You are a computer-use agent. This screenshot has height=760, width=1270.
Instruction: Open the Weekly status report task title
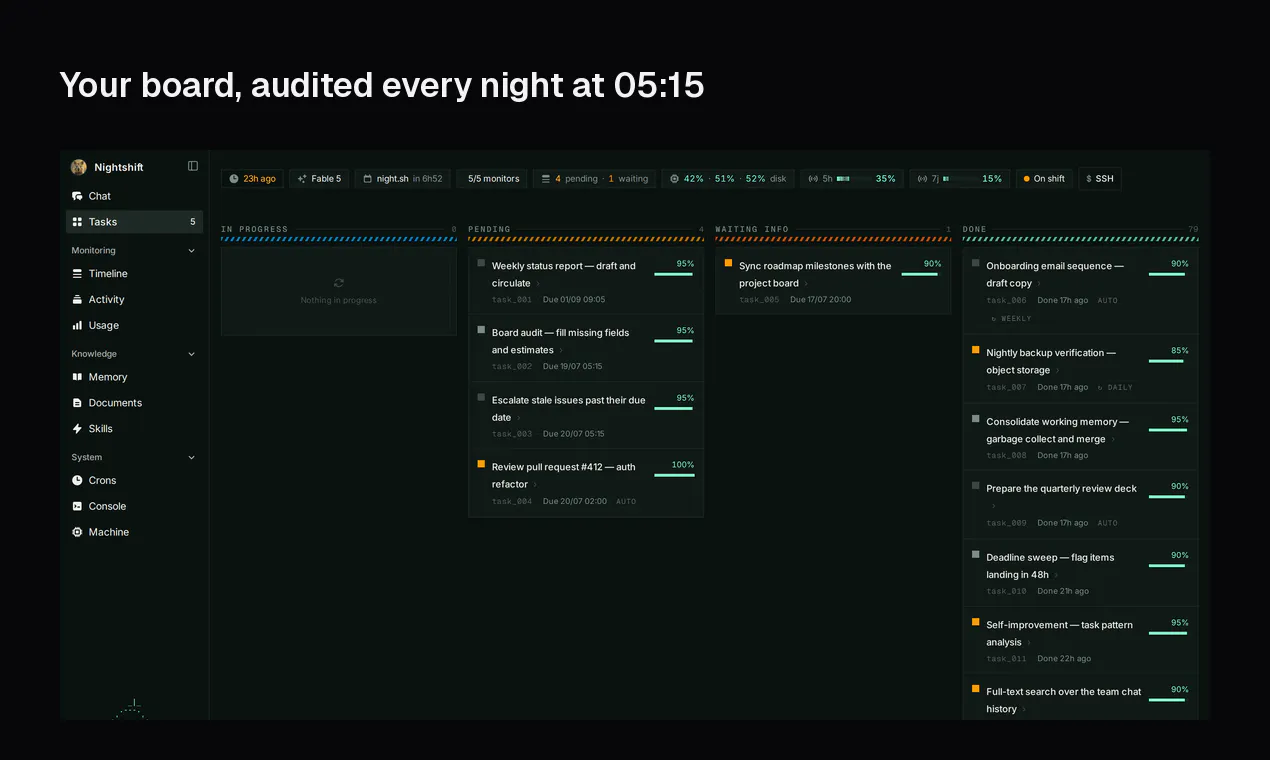pos(564,274)
